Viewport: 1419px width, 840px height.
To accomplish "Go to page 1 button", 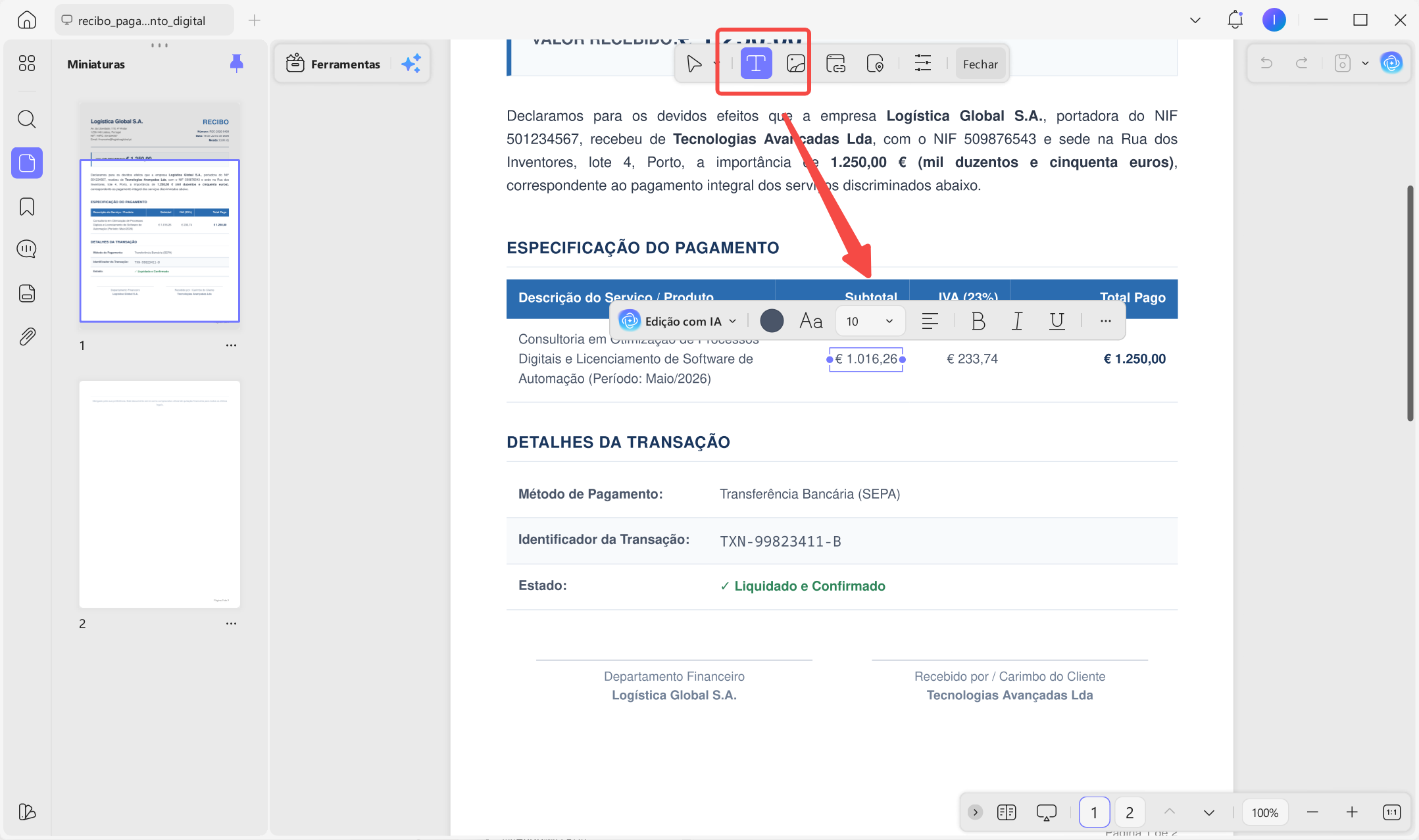I will (1094, 812).
